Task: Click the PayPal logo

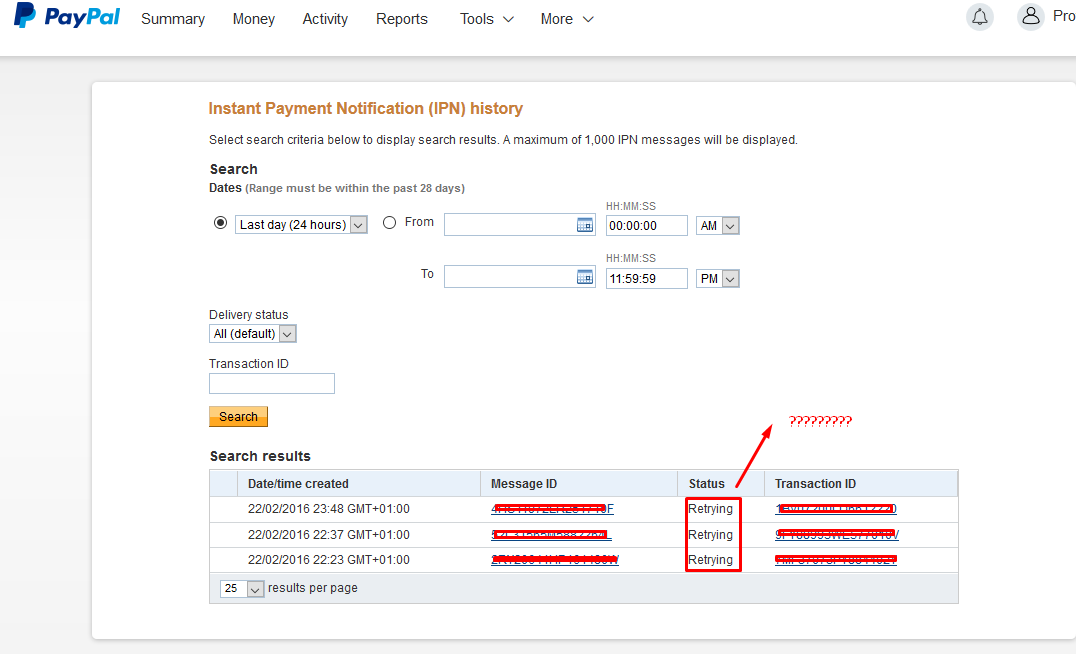Action: pyautogui.click(x=67, y=16)
